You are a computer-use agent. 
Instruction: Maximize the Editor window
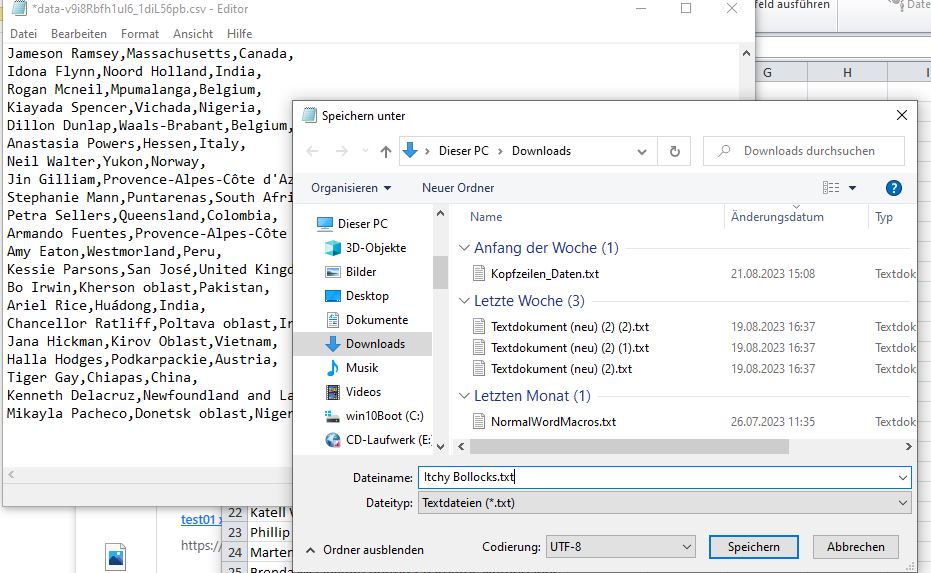(686, 8)
